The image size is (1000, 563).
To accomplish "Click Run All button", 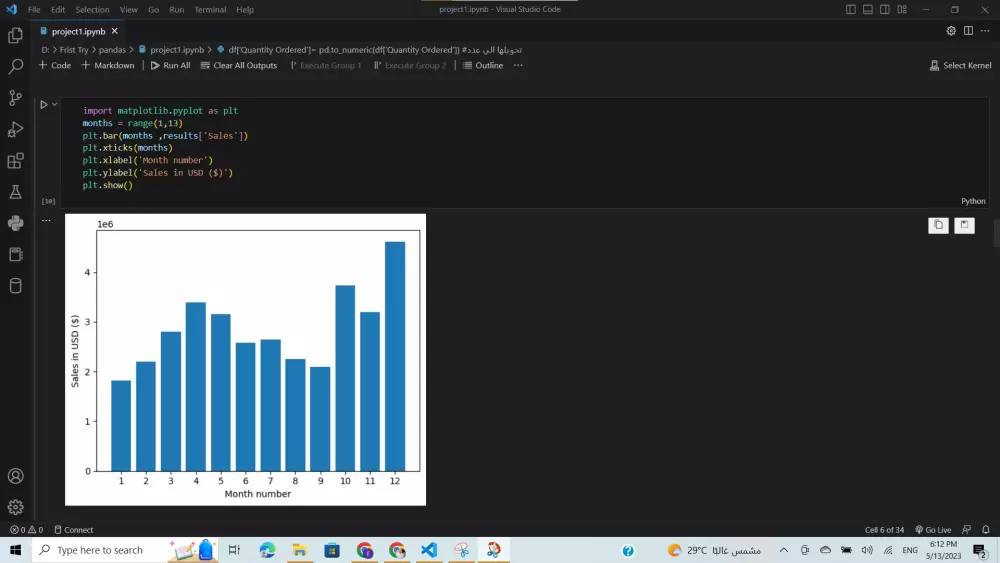I will [170, 65].
